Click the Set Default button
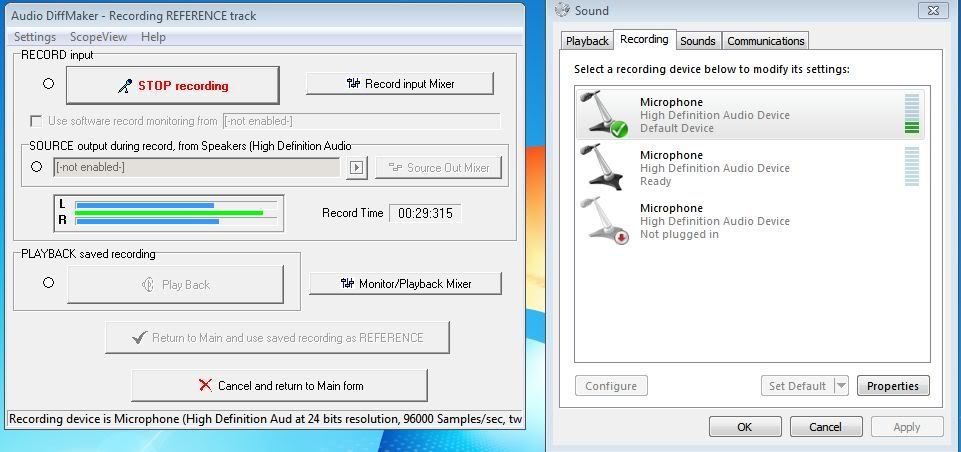The width and height of the screenshot is (961, 452). (797, 386)
